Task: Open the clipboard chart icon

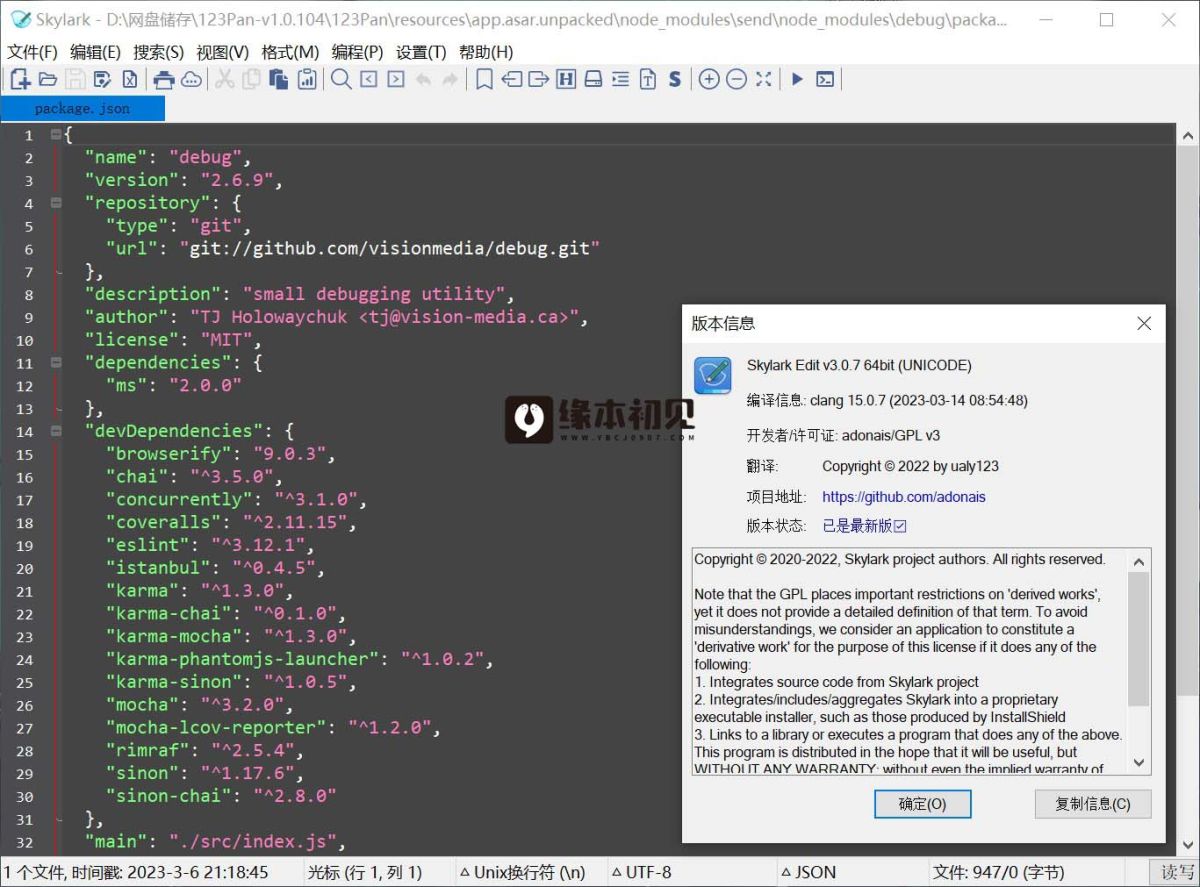Action: tap(307, 80)
